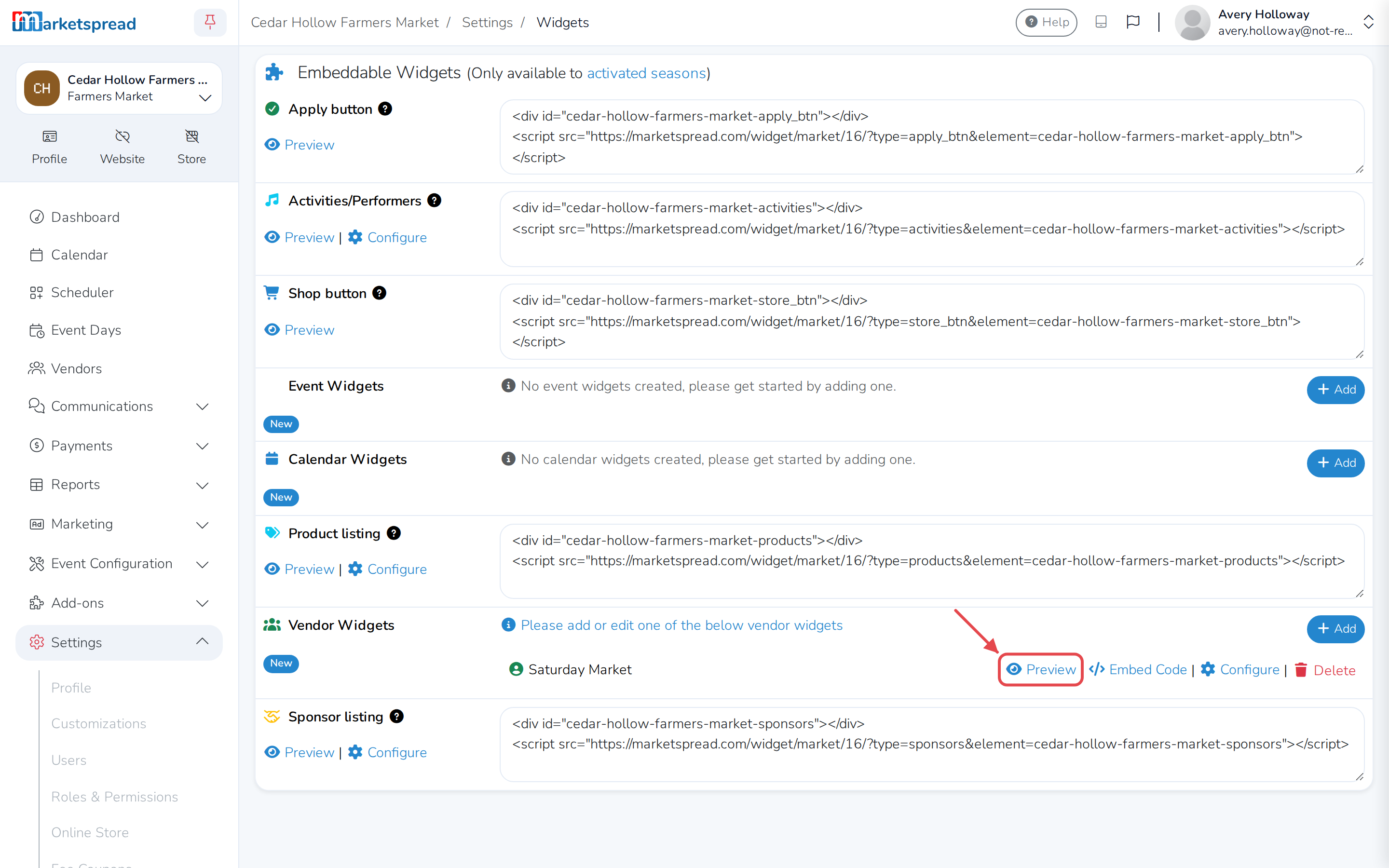Click the user avatar picture
Viewport: 1389px width, 868px height.
1192,22
